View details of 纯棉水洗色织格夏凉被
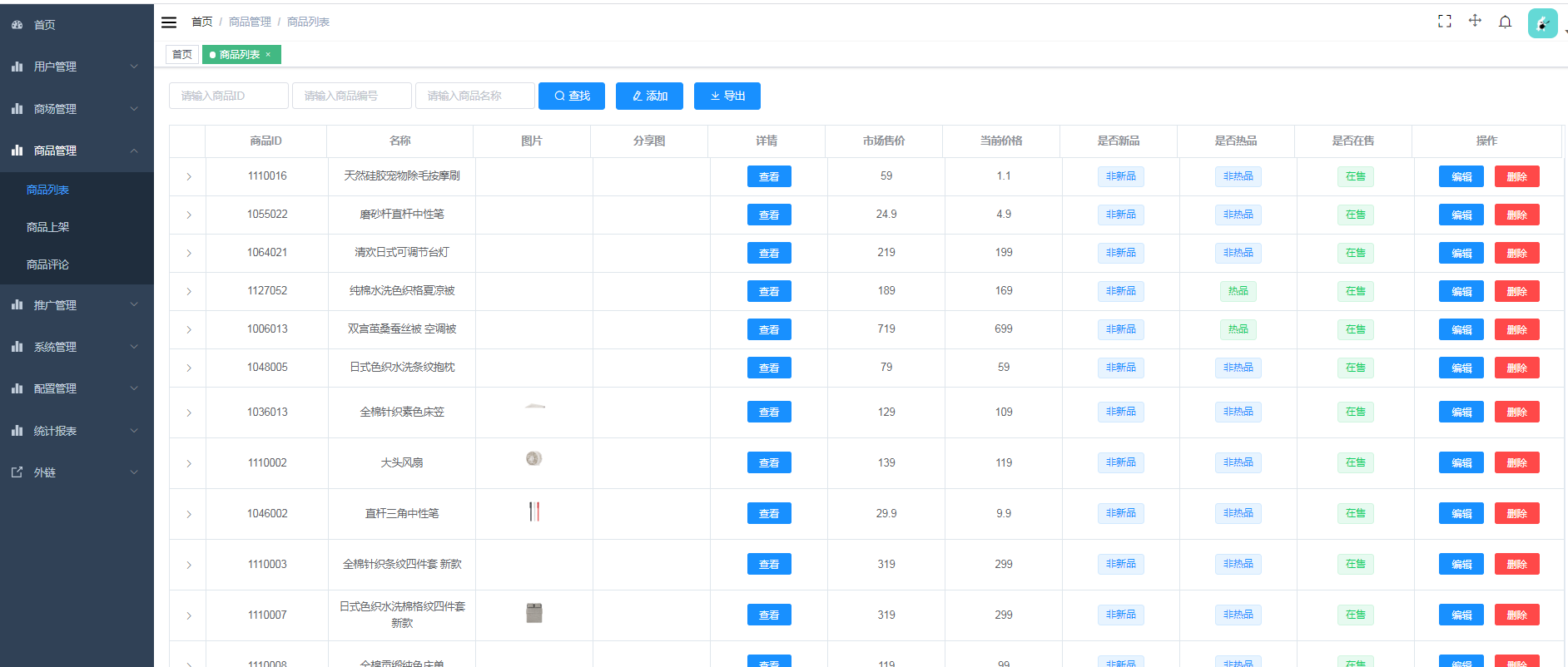The height and width of the screenshot is (667, 1568). pyautogui.click(x=769, y=291)
